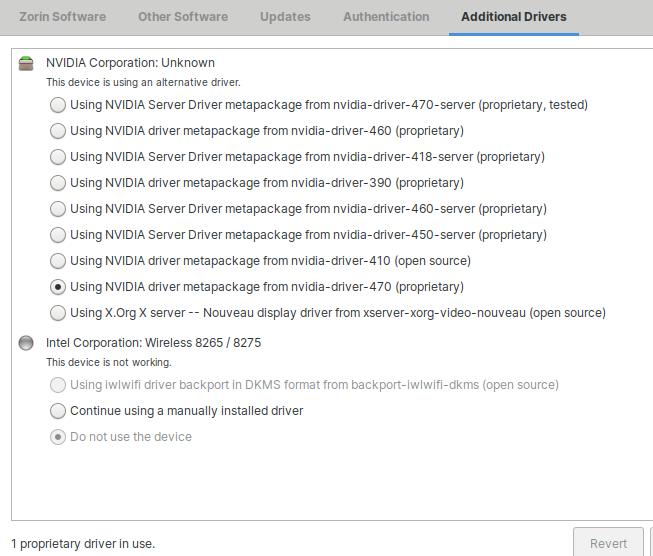Click Intel Corporation: Wireless 8265 / 8275 heading
Viewport: 653px width, 556px height.
[153, 343]
